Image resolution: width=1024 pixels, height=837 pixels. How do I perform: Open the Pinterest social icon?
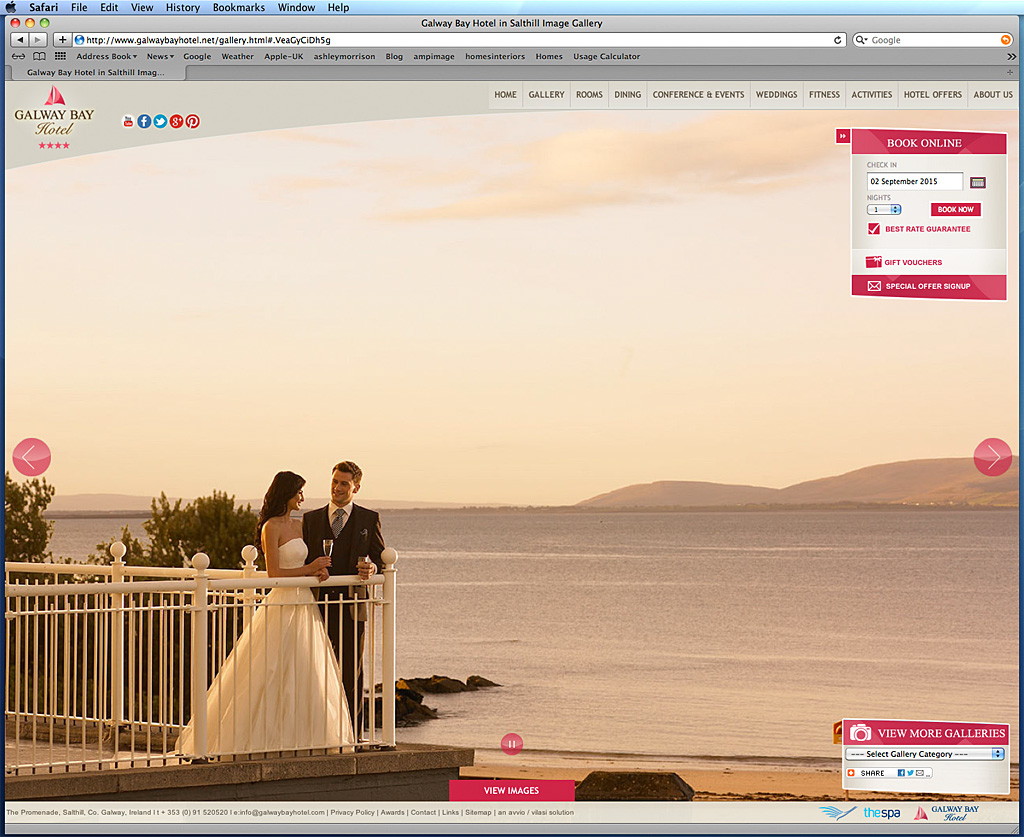(192, 121)
